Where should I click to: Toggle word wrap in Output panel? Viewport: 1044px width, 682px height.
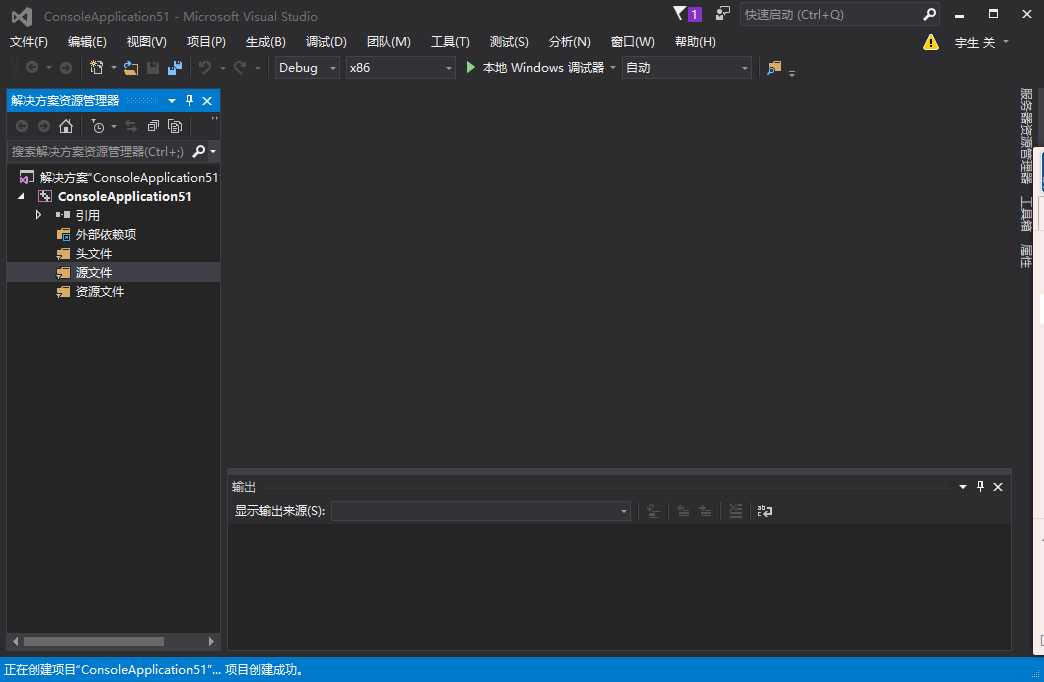click(x=764, y=511)
